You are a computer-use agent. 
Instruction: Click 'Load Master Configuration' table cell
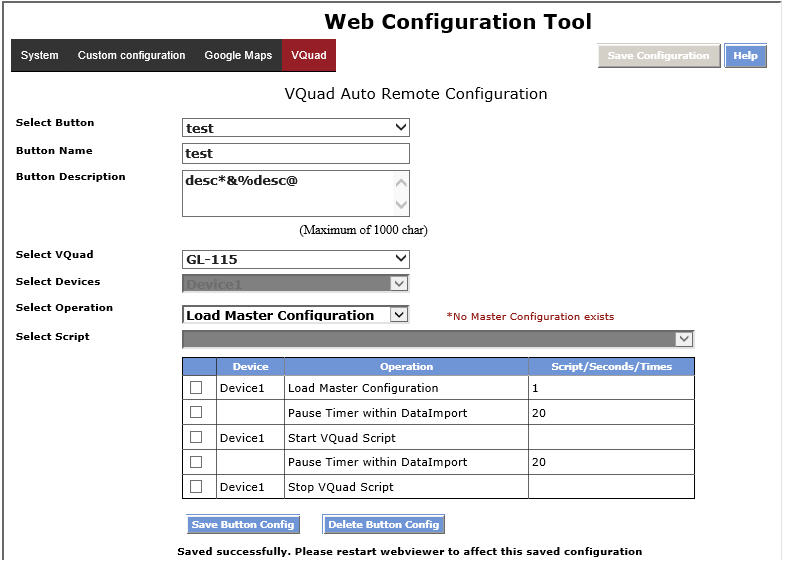407,388
